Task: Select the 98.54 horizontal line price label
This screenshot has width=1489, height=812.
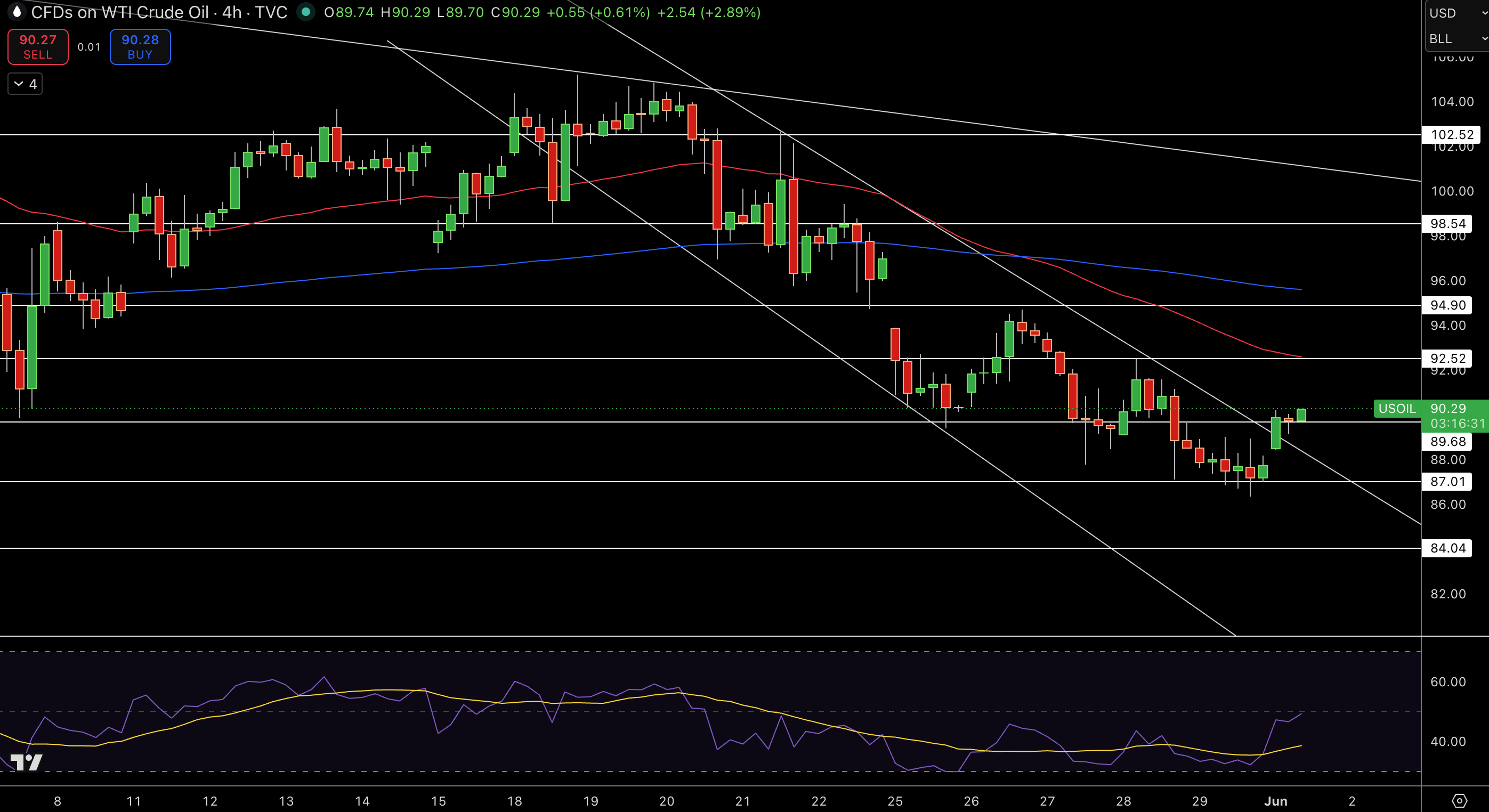Action: [1447, 224]
